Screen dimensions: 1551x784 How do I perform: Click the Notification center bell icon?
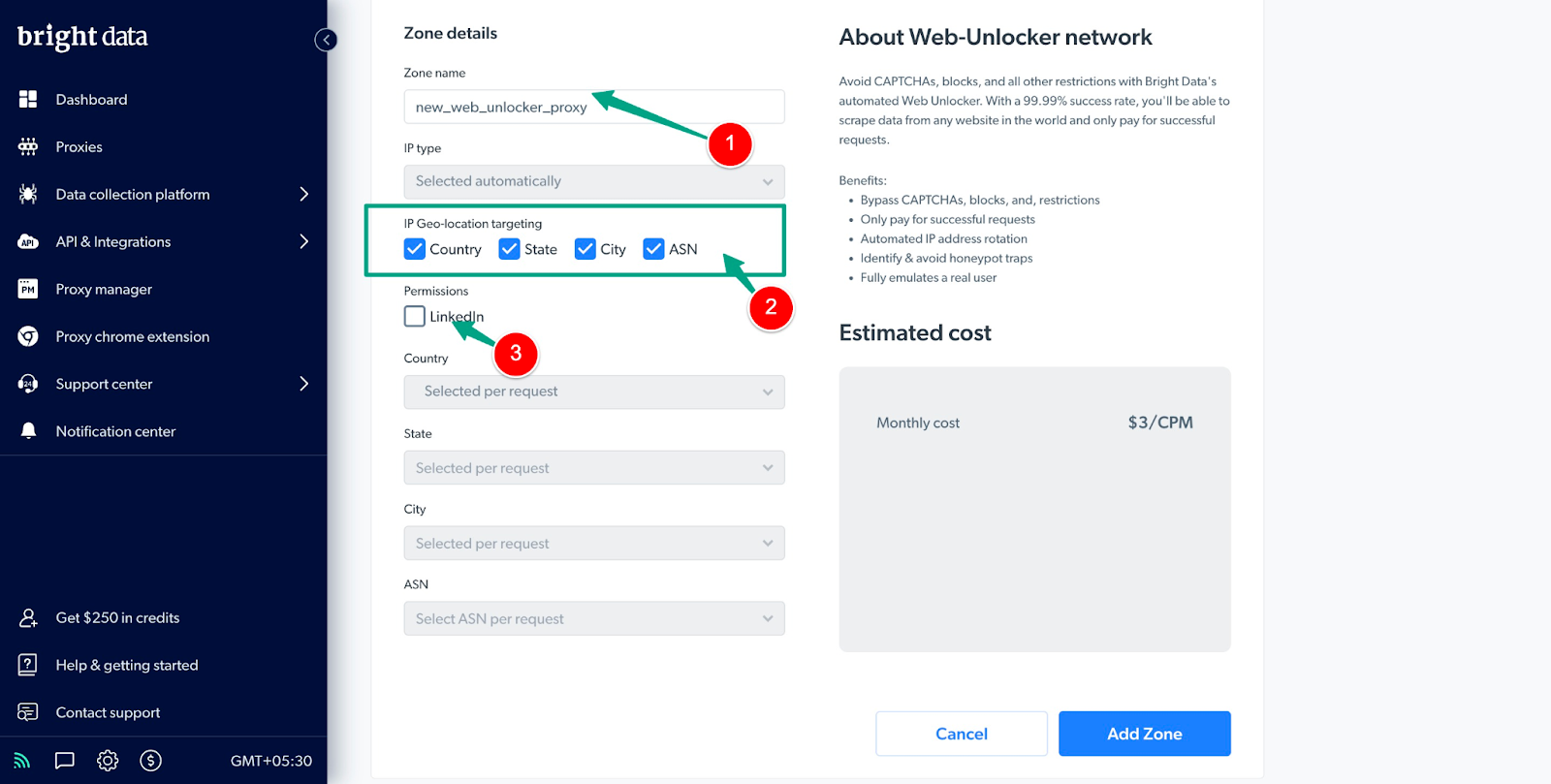point(28,431)
